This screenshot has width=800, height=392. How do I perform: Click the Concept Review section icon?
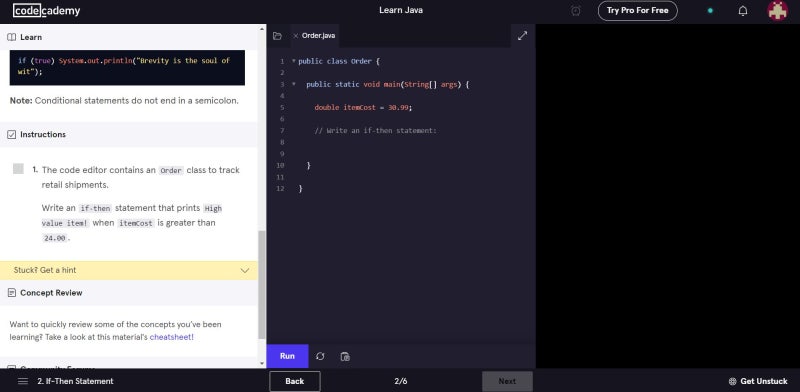click(x=11, y=293)
